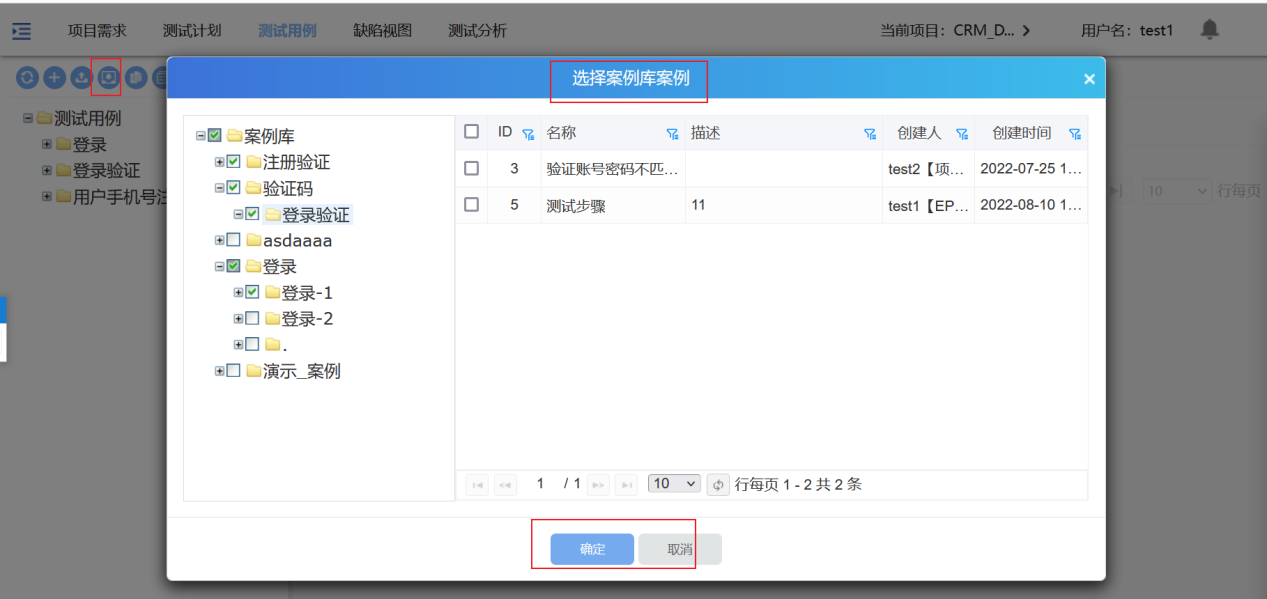Click the pagination refresh icon in dialog
1267x599 pixels.
click(717, 485)
